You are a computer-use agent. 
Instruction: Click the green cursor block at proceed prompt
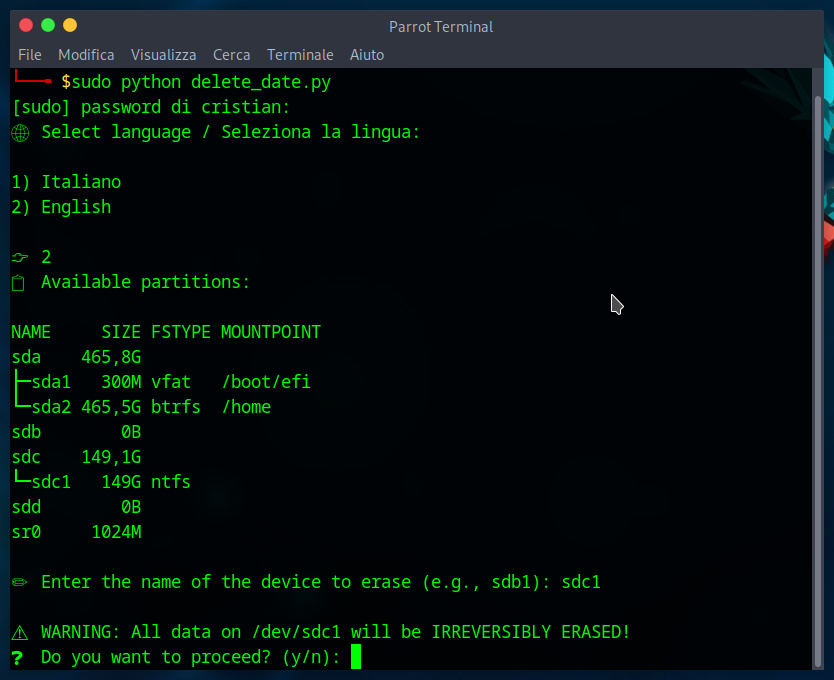[356, 657]
